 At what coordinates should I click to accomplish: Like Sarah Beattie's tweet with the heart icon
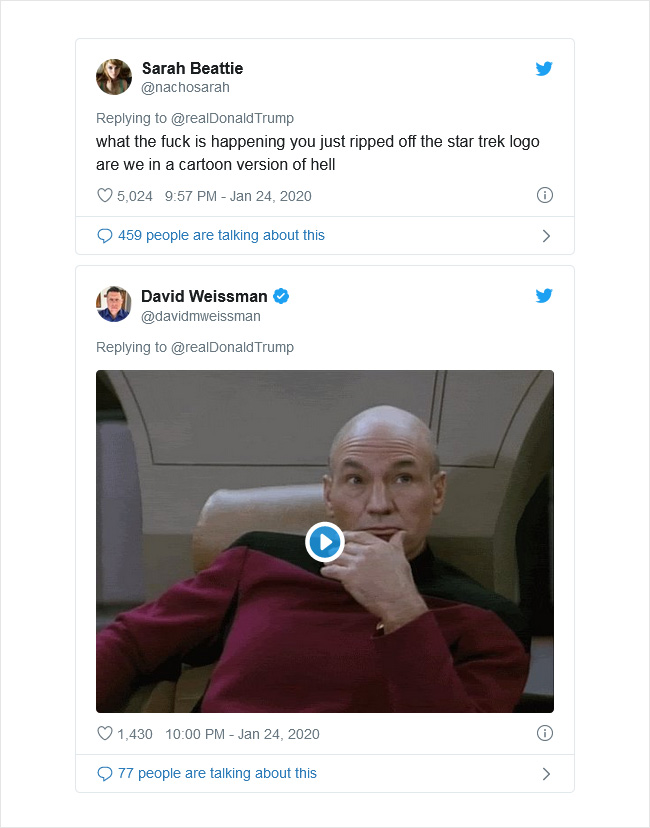tap(105, 195)
